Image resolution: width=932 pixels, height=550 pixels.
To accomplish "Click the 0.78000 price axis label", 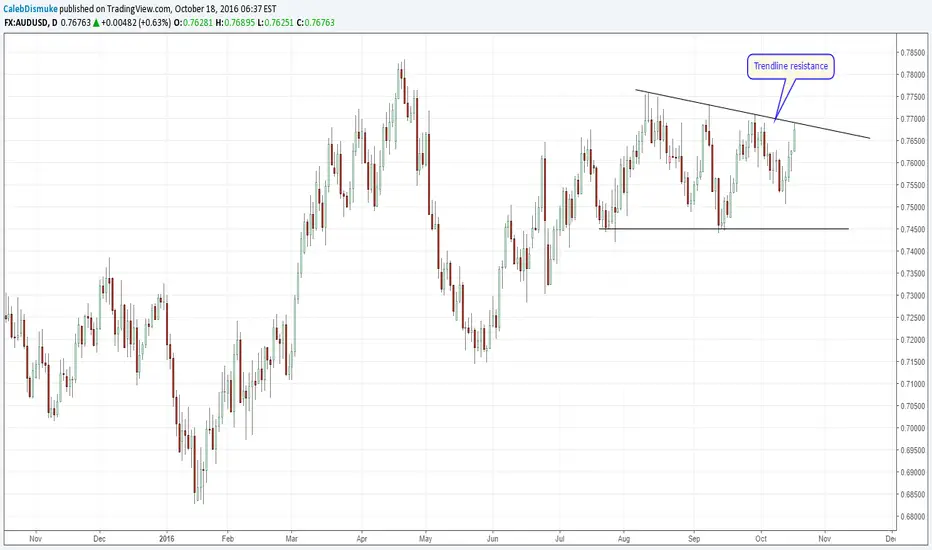I will pyautogui.click(x=912, y=74).
